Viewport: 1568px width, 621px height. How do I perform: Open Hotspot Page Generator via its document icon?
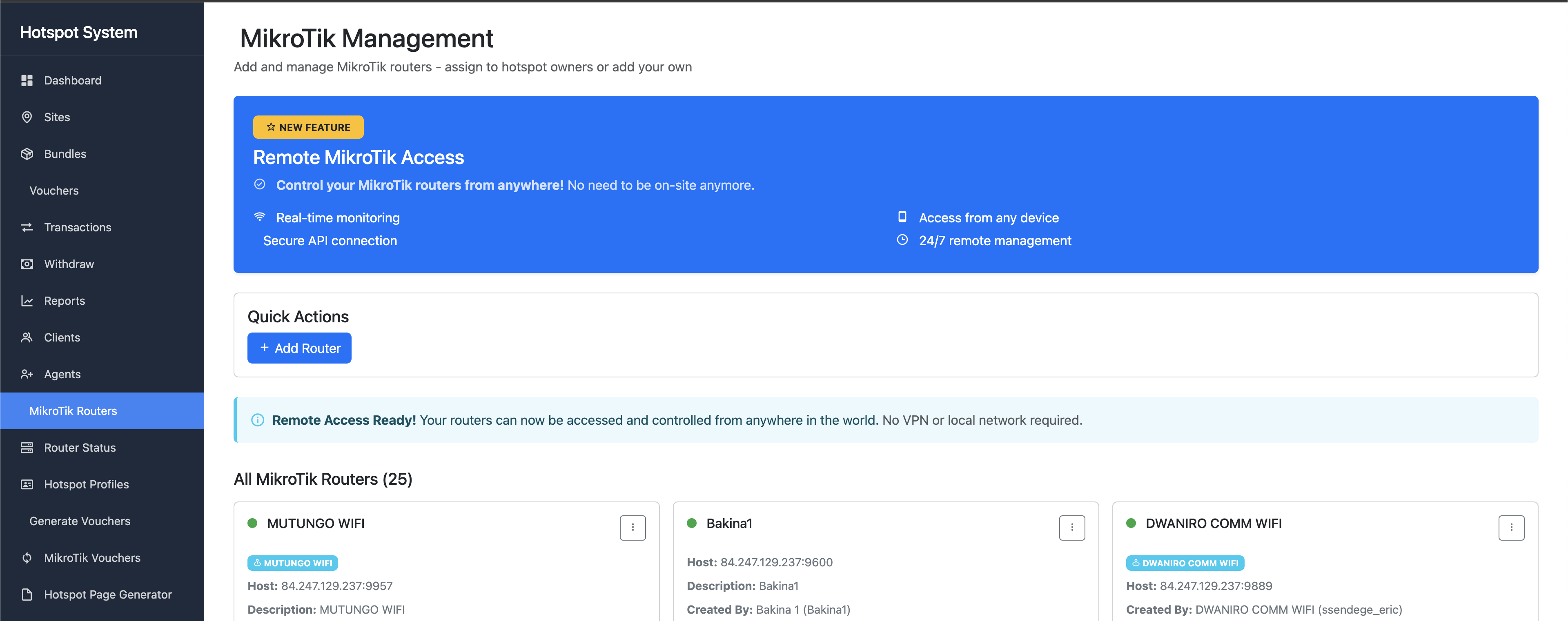pyautogui.click(x=27, y=594)
